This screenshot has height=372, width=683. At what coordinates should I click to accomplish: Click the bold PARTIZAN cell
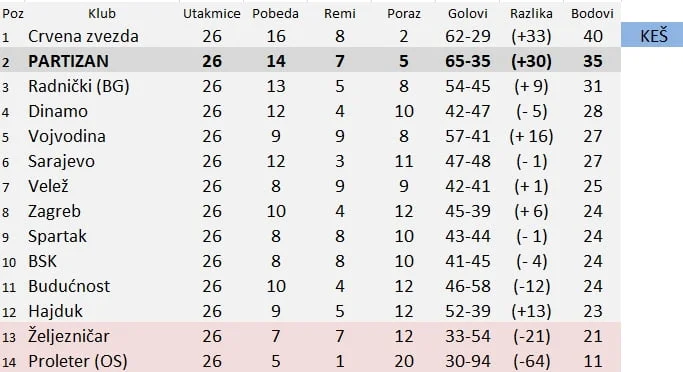point(68,61)
